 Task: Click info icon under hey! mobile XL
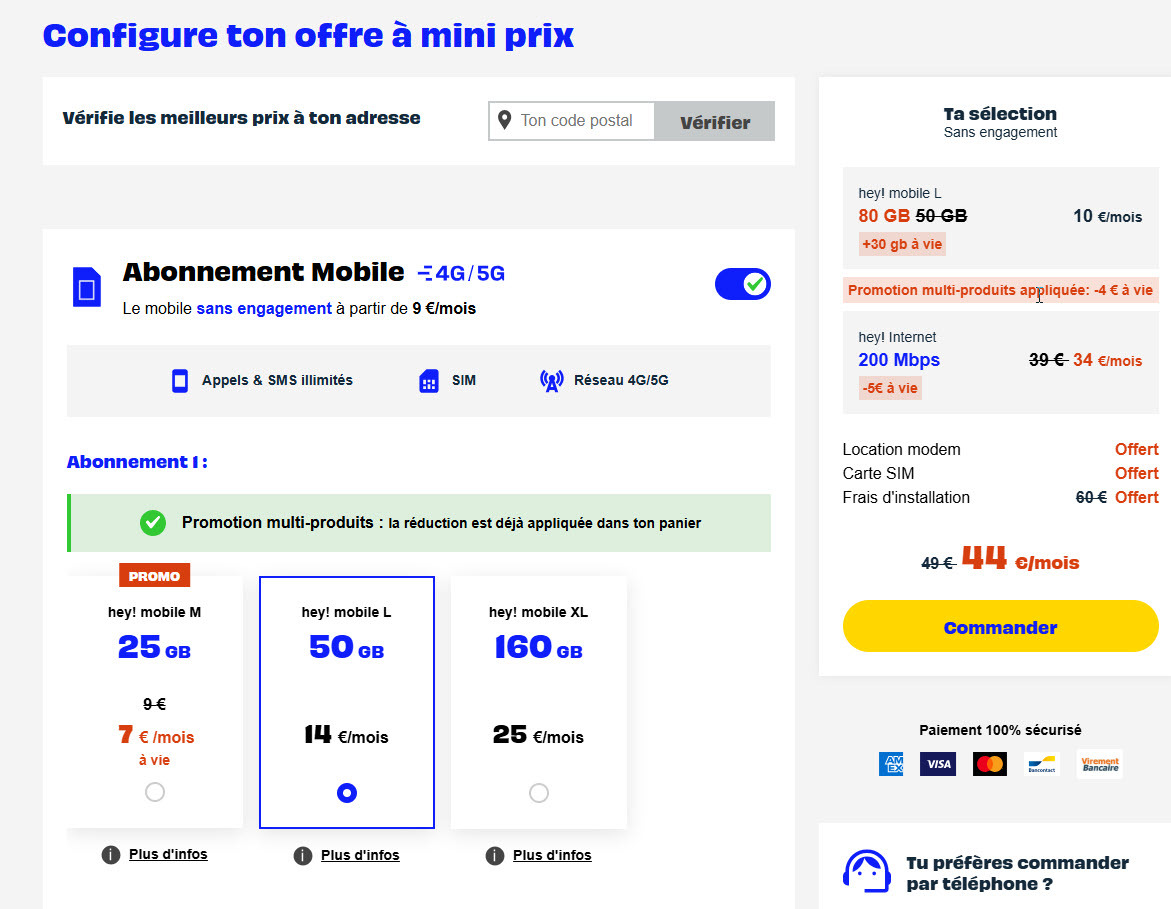(x=495, y=856)
